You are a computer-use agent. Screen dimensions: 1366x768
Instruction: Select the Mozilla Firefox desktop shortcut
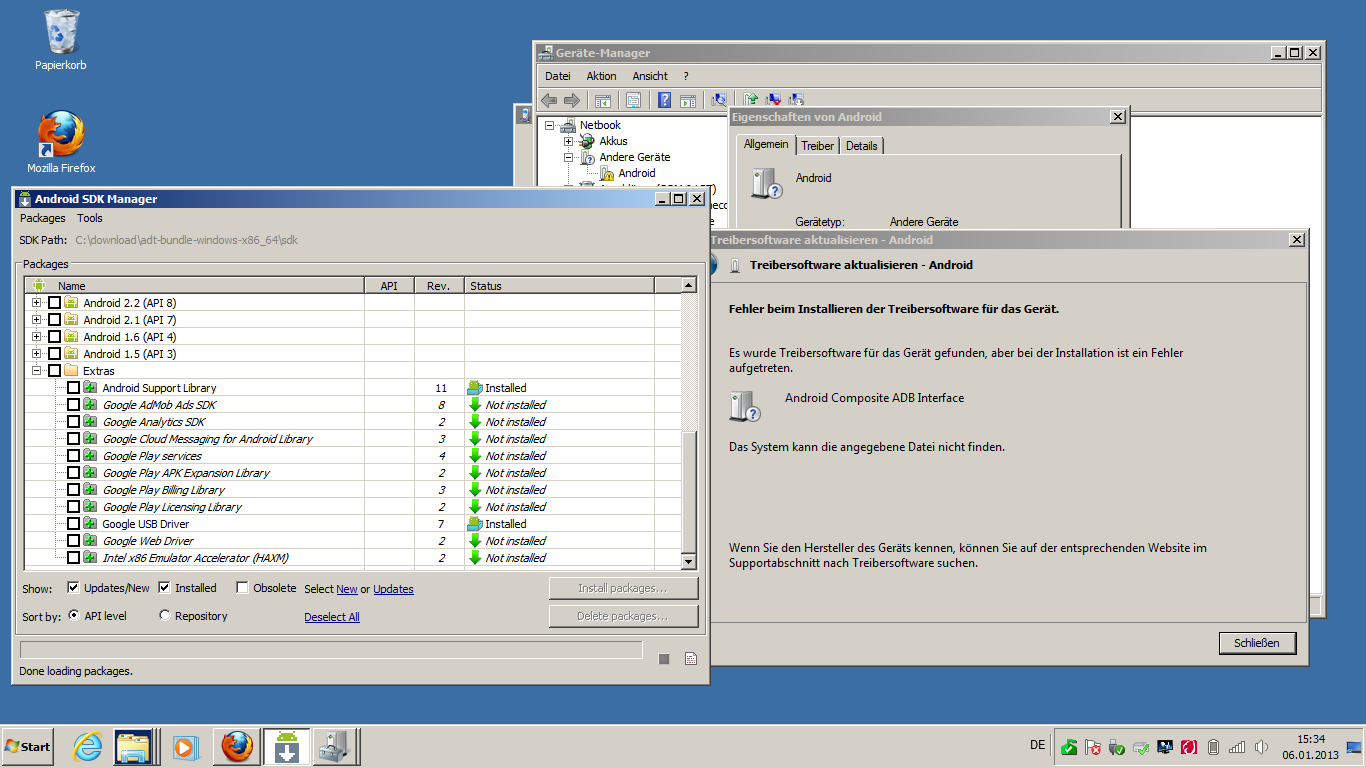click(x=61, y=142)
